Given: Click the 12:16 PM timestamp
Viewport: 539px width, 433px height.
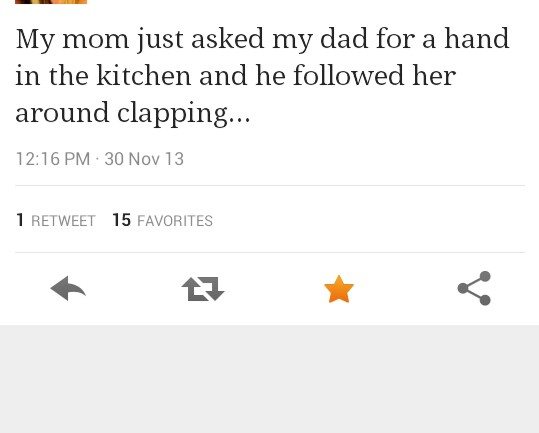Looking at the screenshot, I should click(x=53, y=159).
